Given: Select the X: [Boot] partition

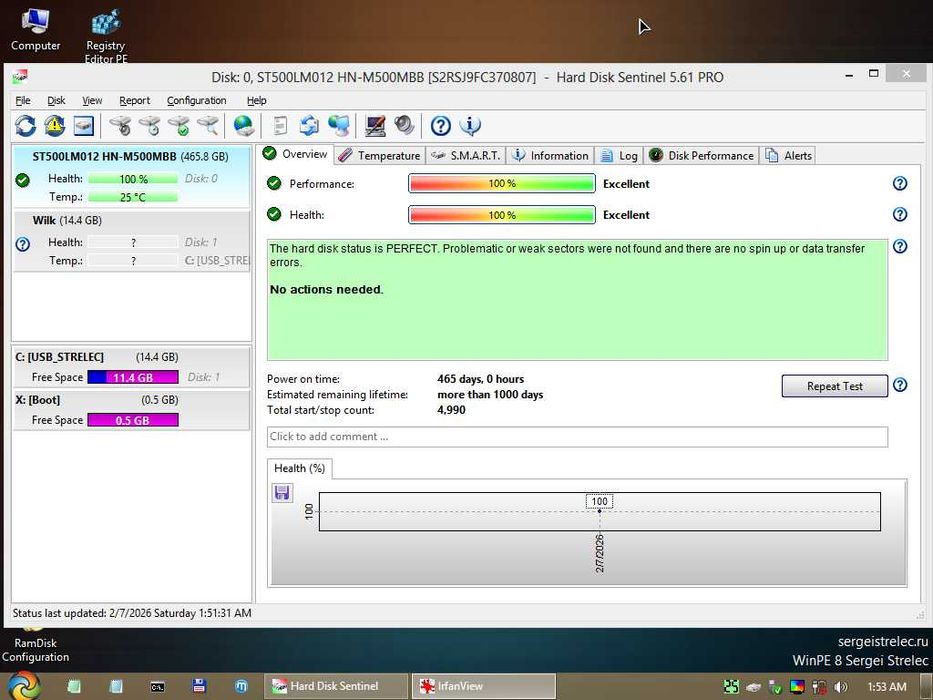Looking at the screenshot, I should pos(131,410).
